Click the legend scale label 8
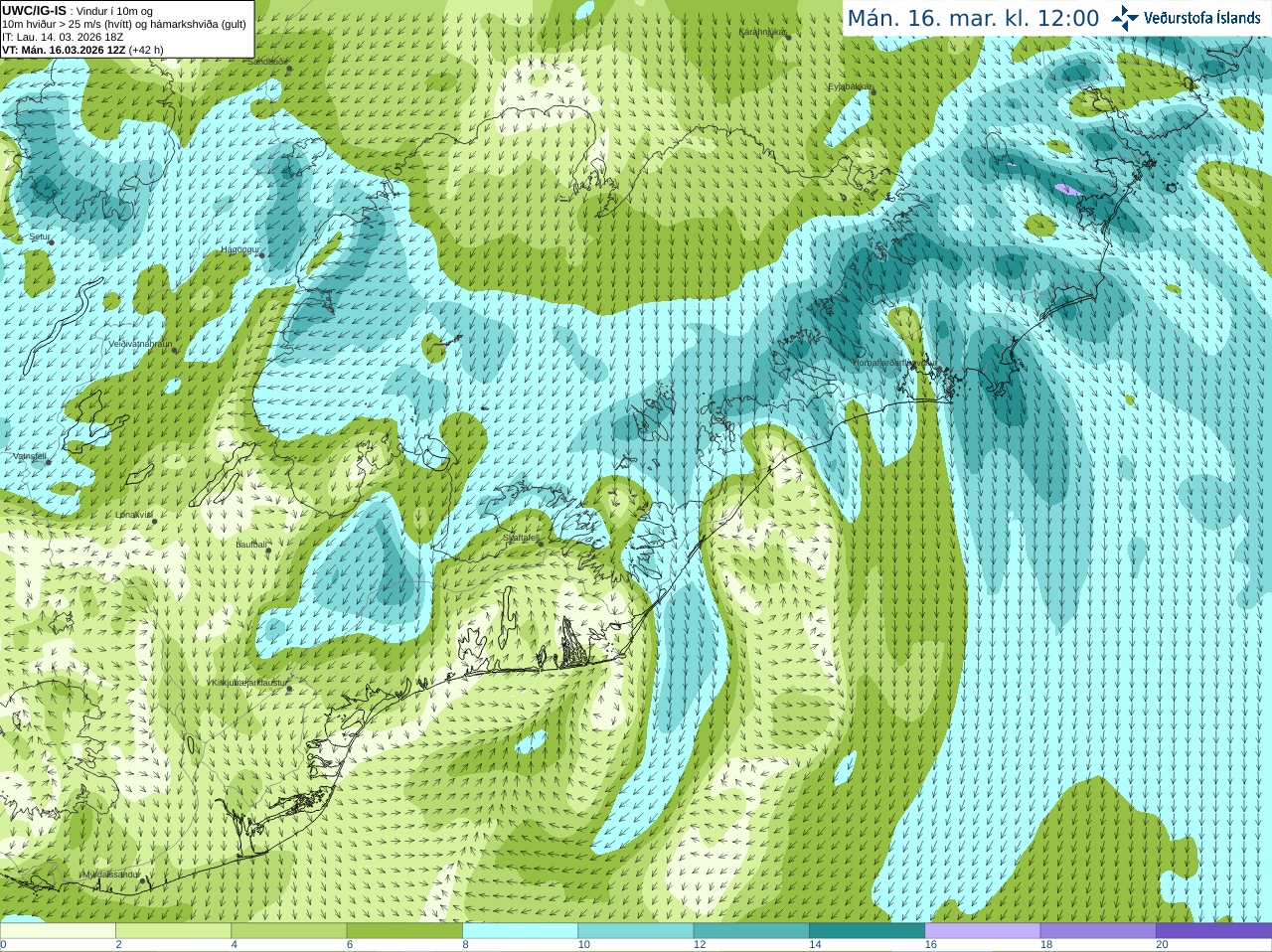This screenshot has width=1272, height=952. 466,945
